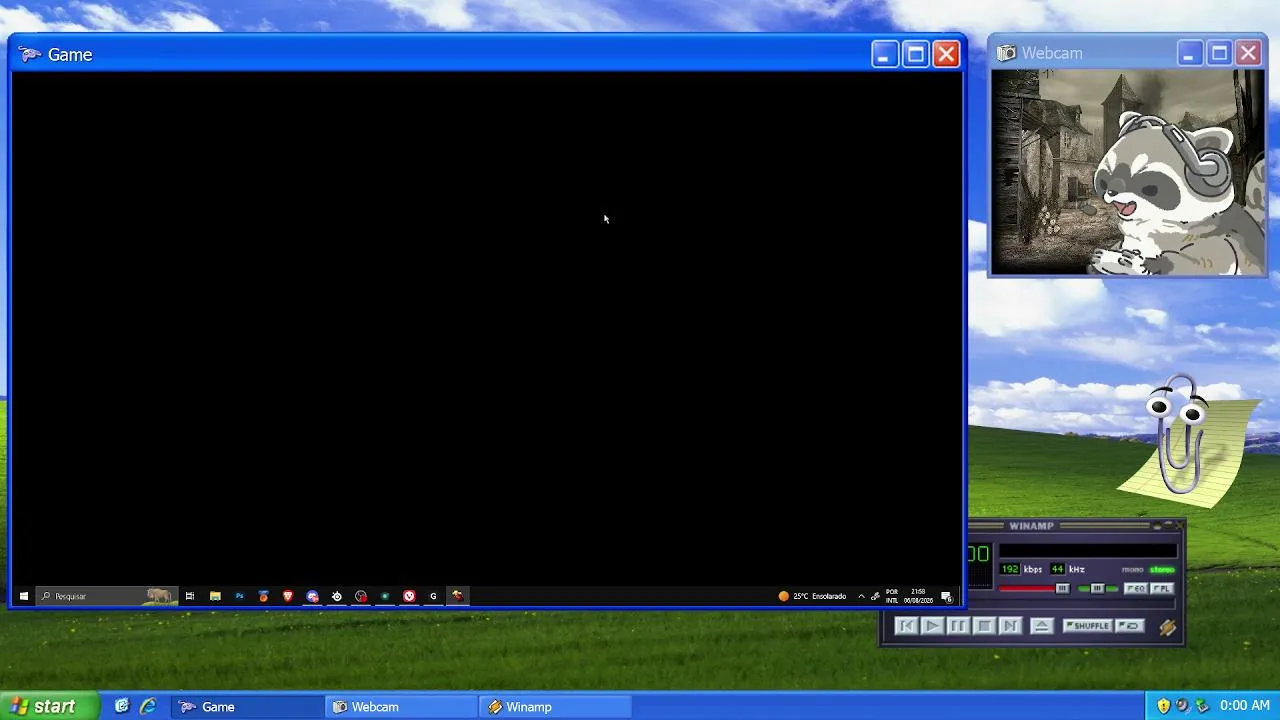Click the 0:00 AM clock in XP tray
Screen dimensions: 1280x720
pos(1245,706)
